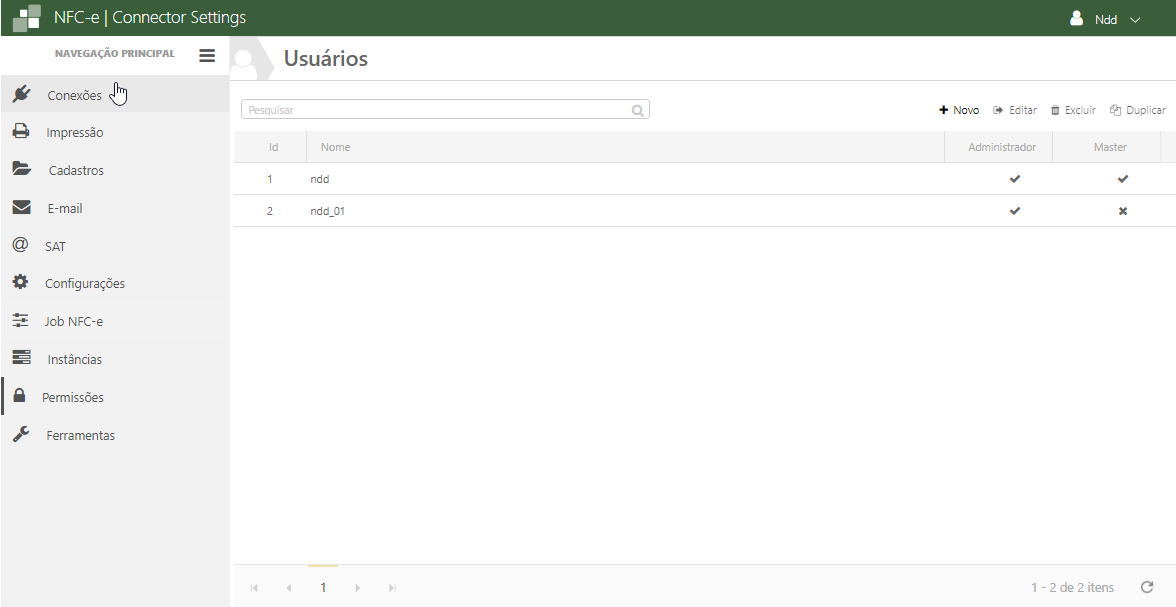Open Configurações in the navigation menu

point(85,283)
